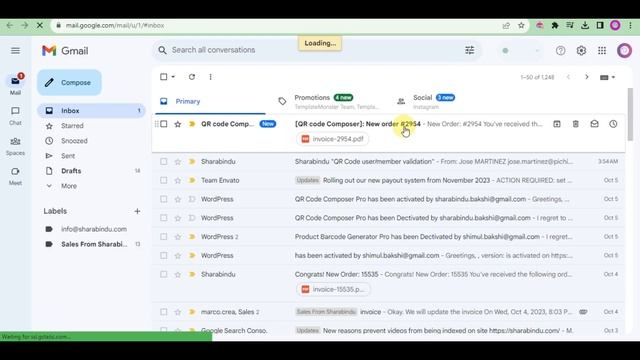
Task: Open the Google apps grid
Action: point(602,51)
